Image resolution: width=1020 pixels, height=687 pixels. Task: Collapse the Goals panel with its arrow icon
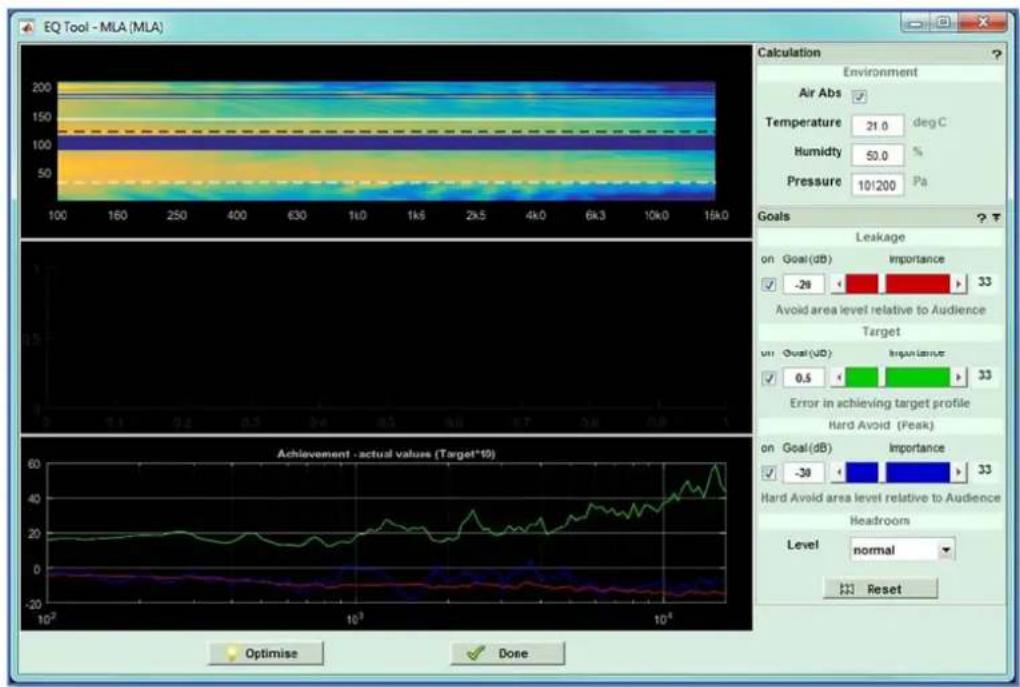coord(997,218)
